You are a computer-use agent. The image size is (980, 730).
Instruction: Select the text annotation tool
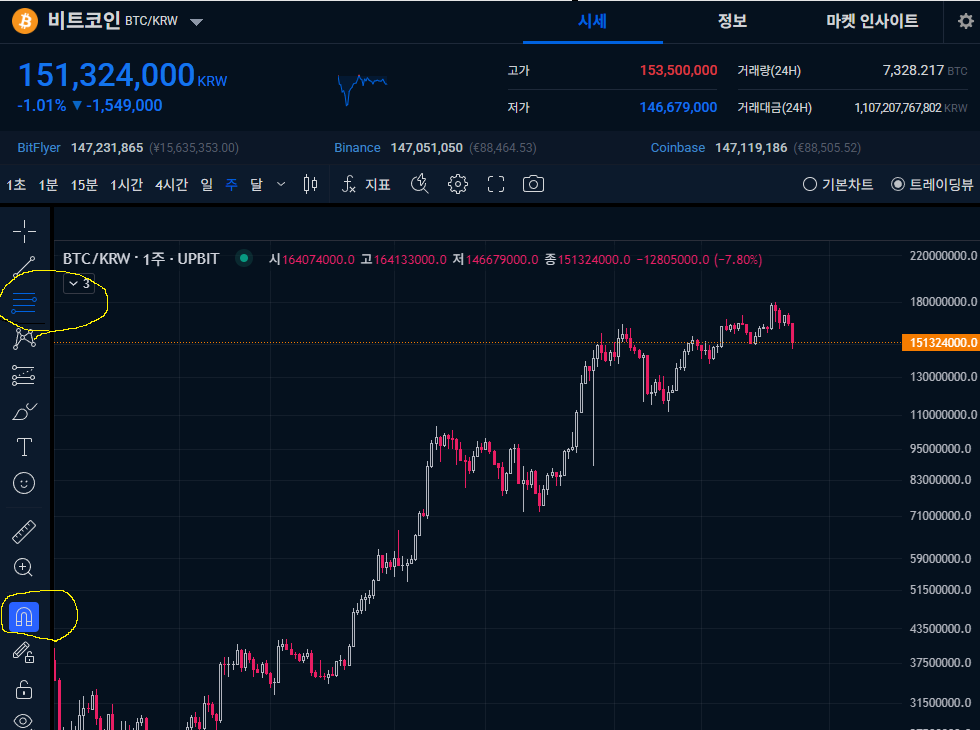pyautogui.click(x=24, y=447)
